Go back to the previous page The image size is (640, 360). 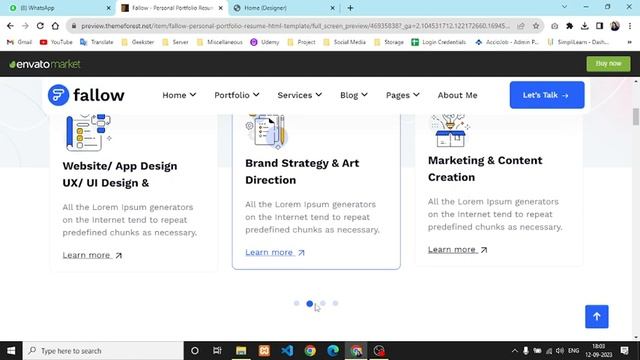[x=10, y=26]
